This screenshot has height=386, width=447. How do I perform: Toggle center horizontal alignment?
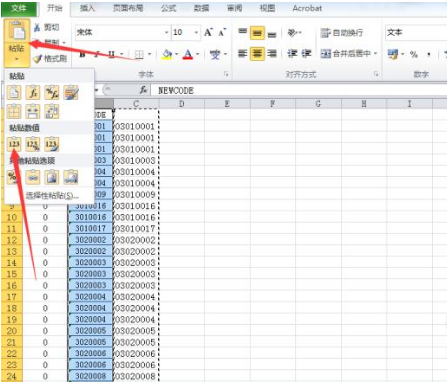(257, 53)
